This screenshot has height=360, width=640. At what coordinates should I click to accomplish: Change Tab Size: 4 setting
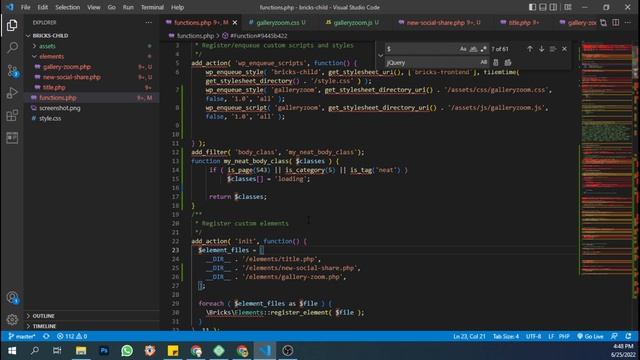(506, 336)
